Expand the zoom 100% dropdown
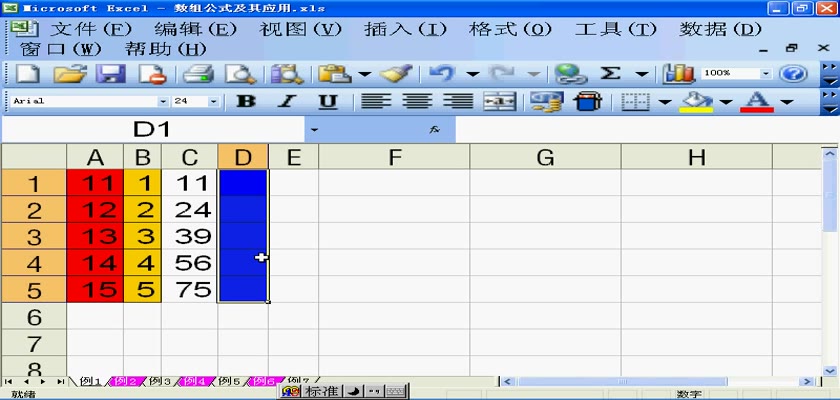Image resolution: width=840 pixels, height=400 pixels. (766, 74)
